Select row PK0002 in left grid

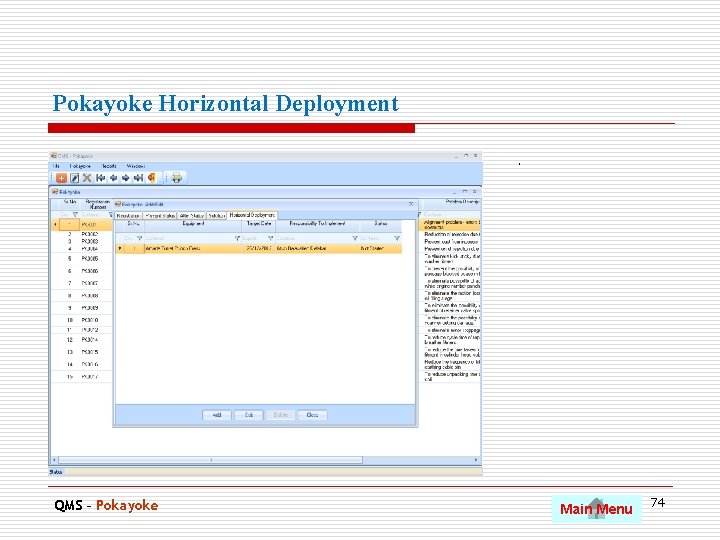(82, 234)
